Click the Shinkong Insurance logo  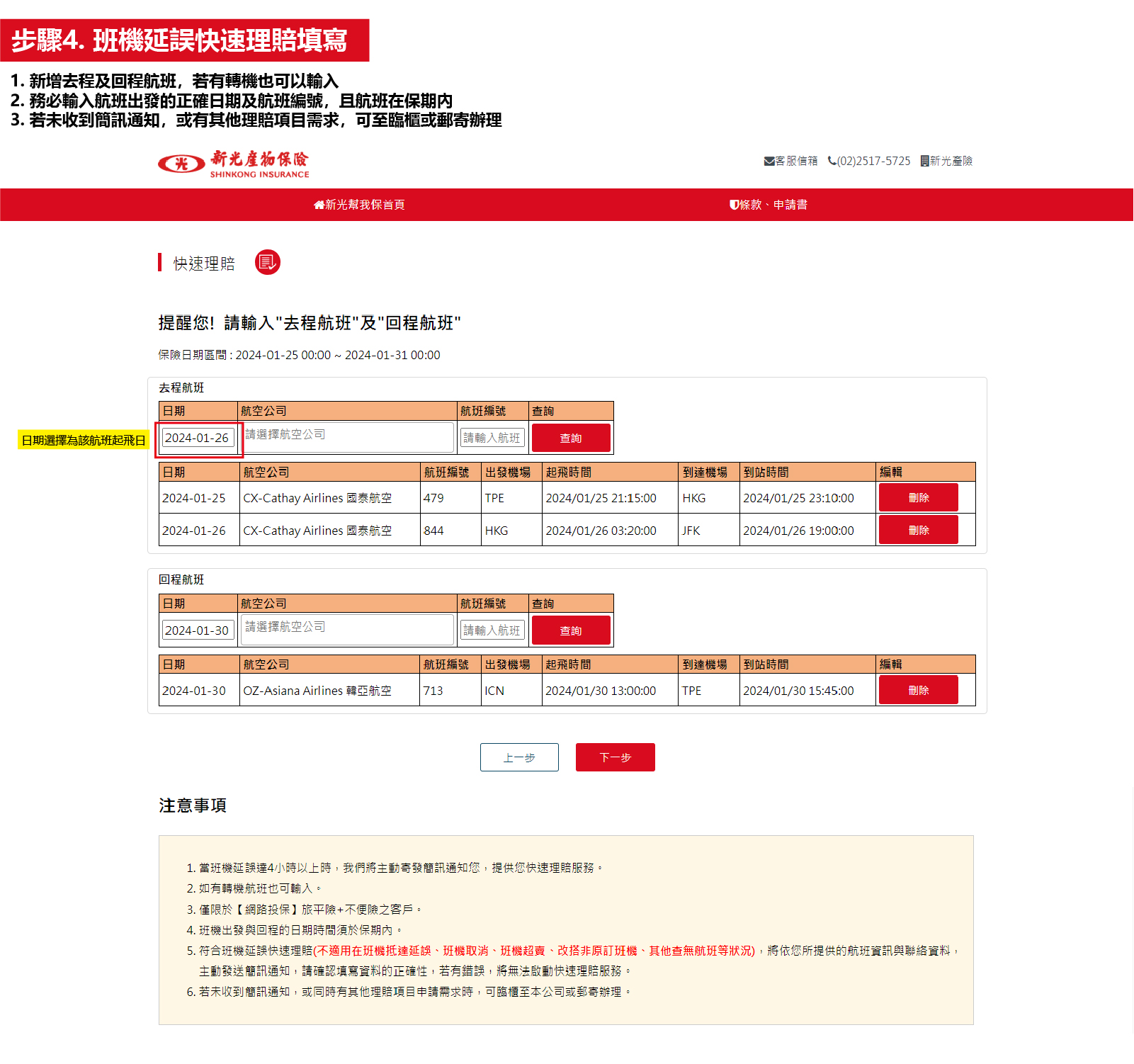[x=234, y=164]
